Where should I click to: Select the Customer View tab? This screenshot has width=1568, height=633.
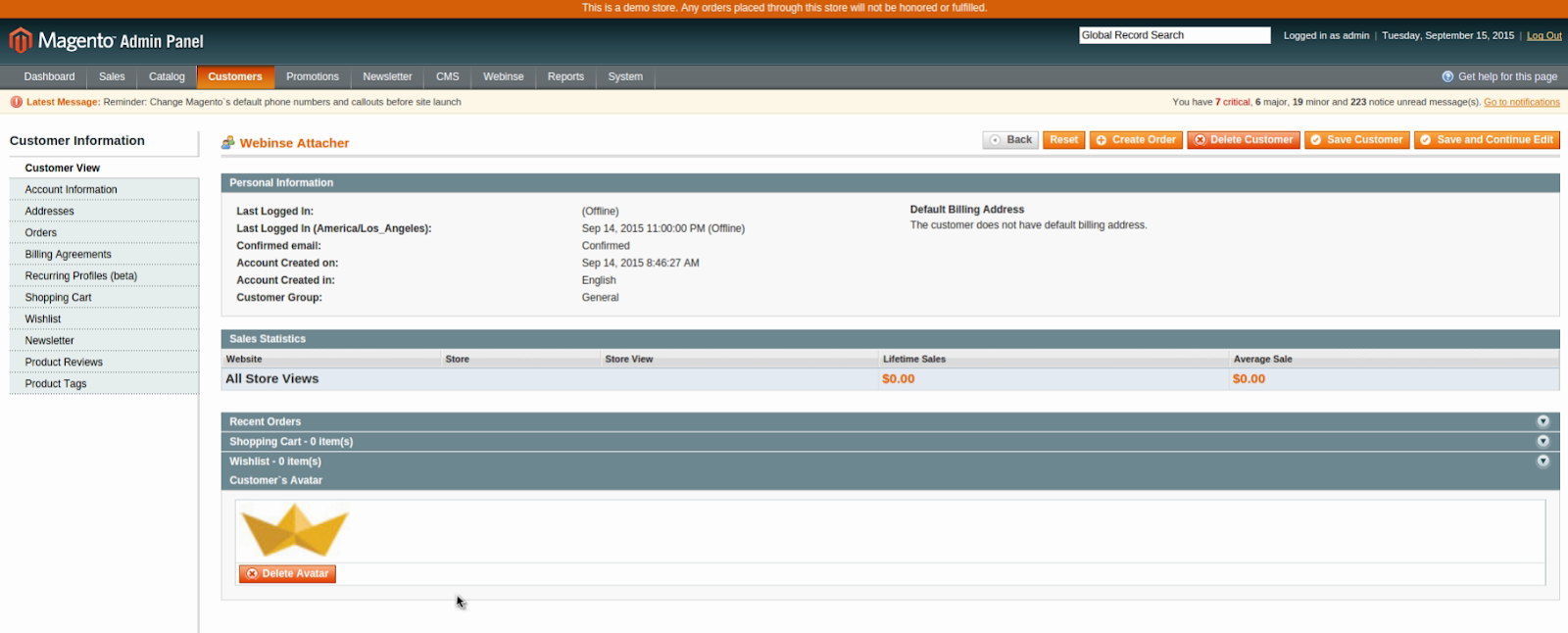[104, 168]
